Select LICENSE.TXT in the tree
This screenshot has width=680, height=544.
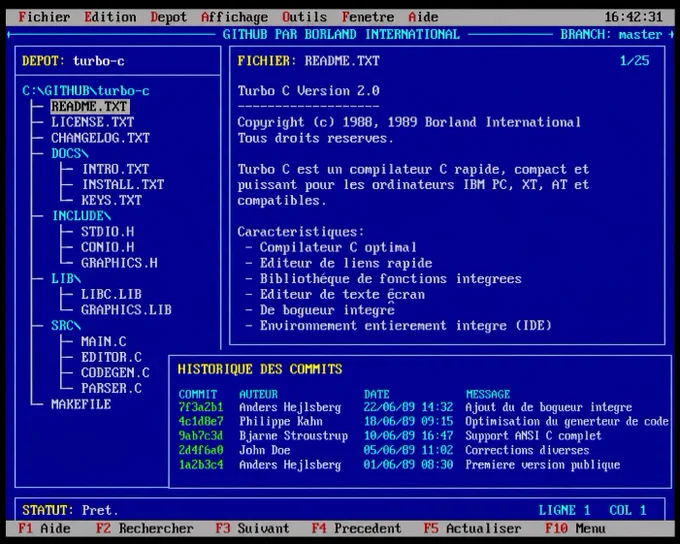pos(92,122)
